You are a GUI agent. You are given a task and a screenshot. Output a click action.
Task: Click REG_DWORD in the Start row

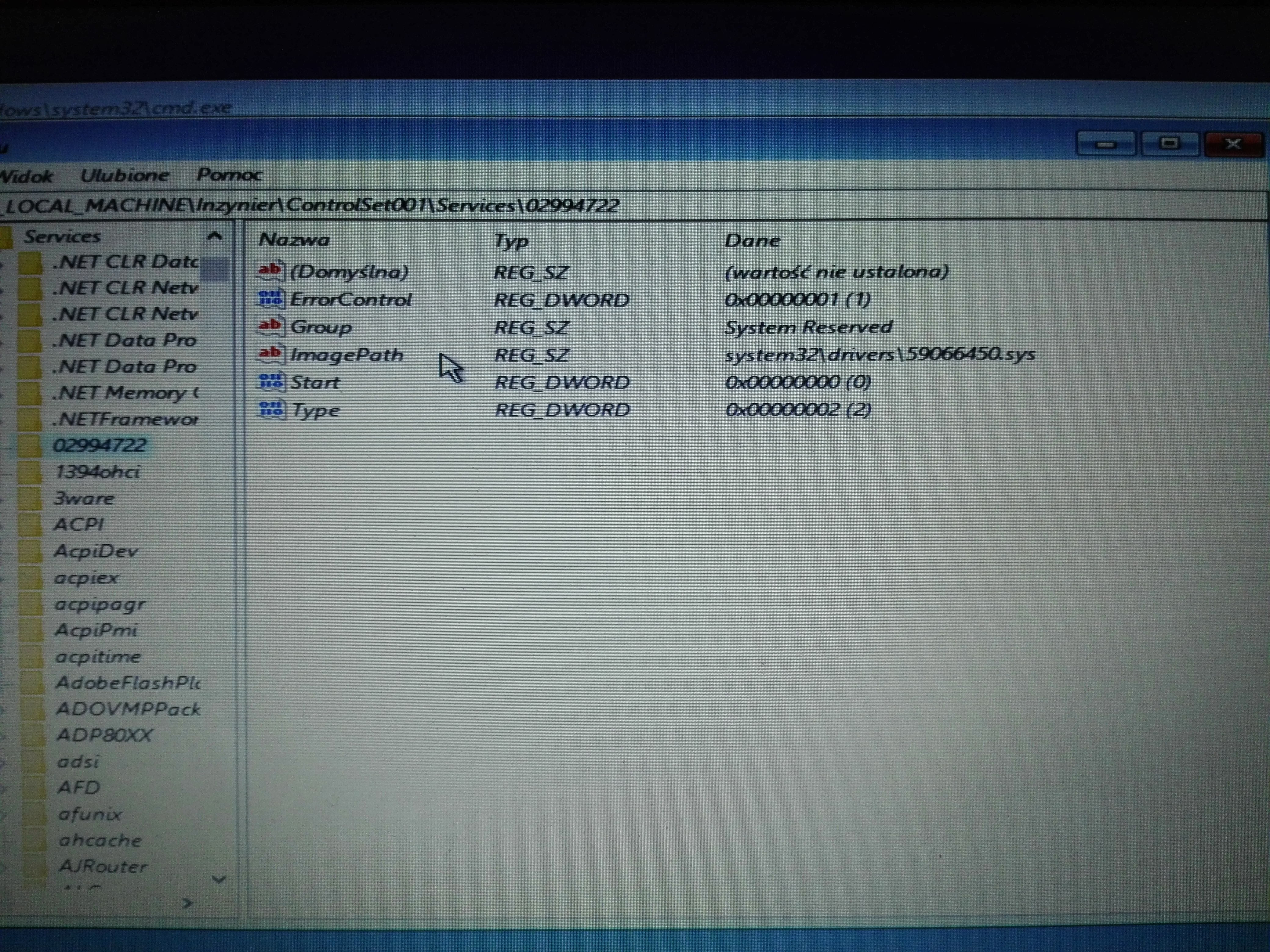pyautogui.click(x=562, y=383)
